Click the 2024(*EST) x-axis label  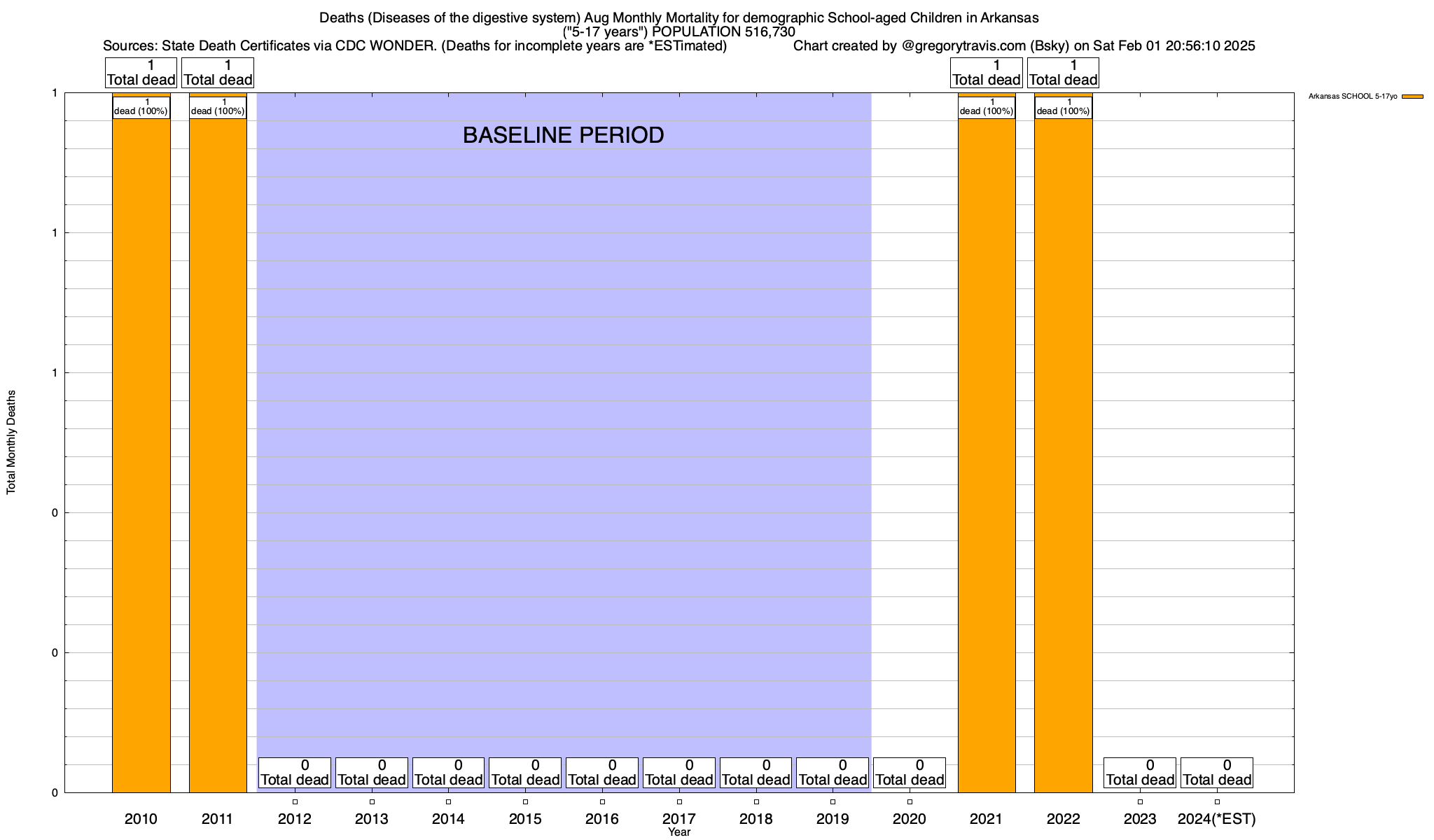(1217, 819)
